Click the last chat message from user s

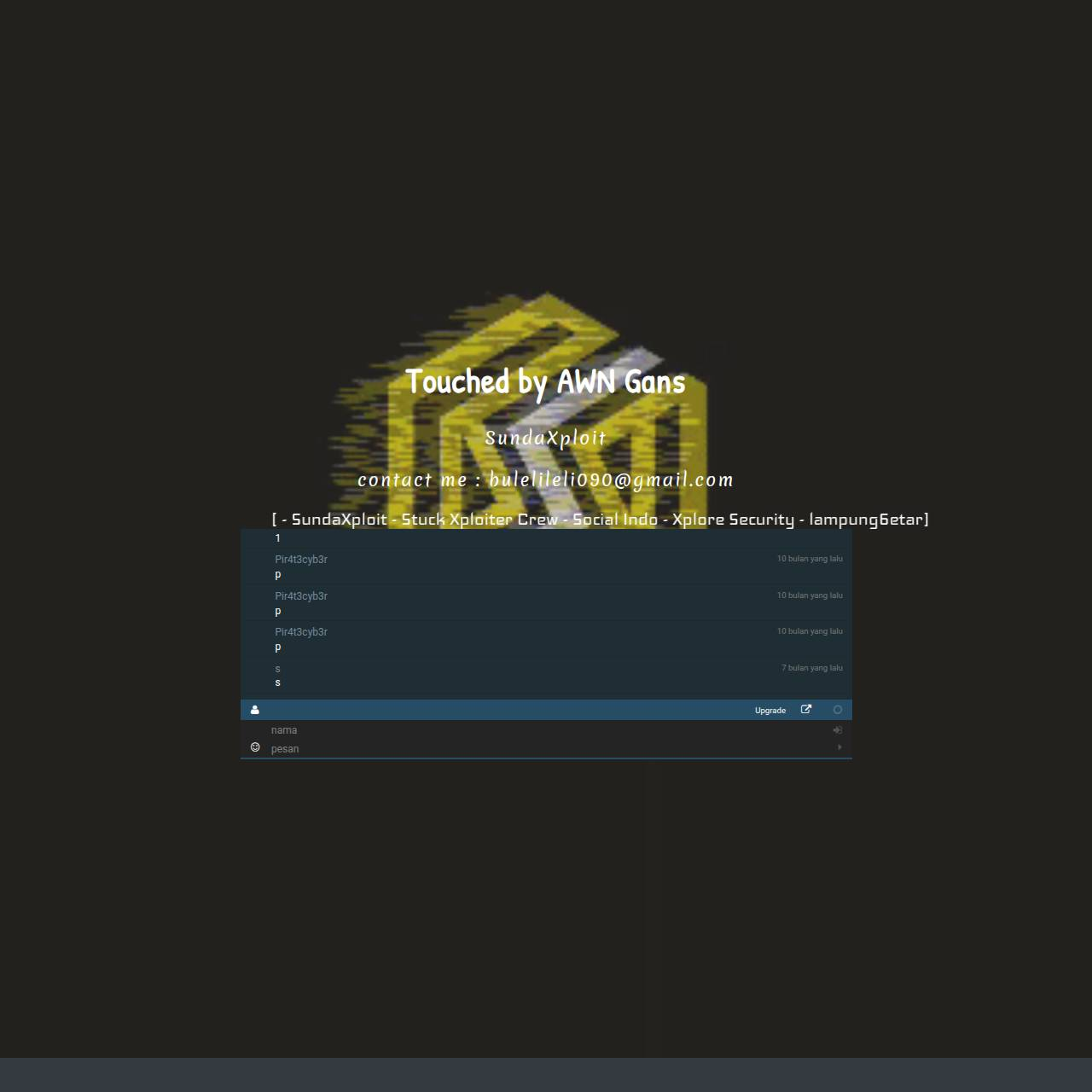point(277,682)
